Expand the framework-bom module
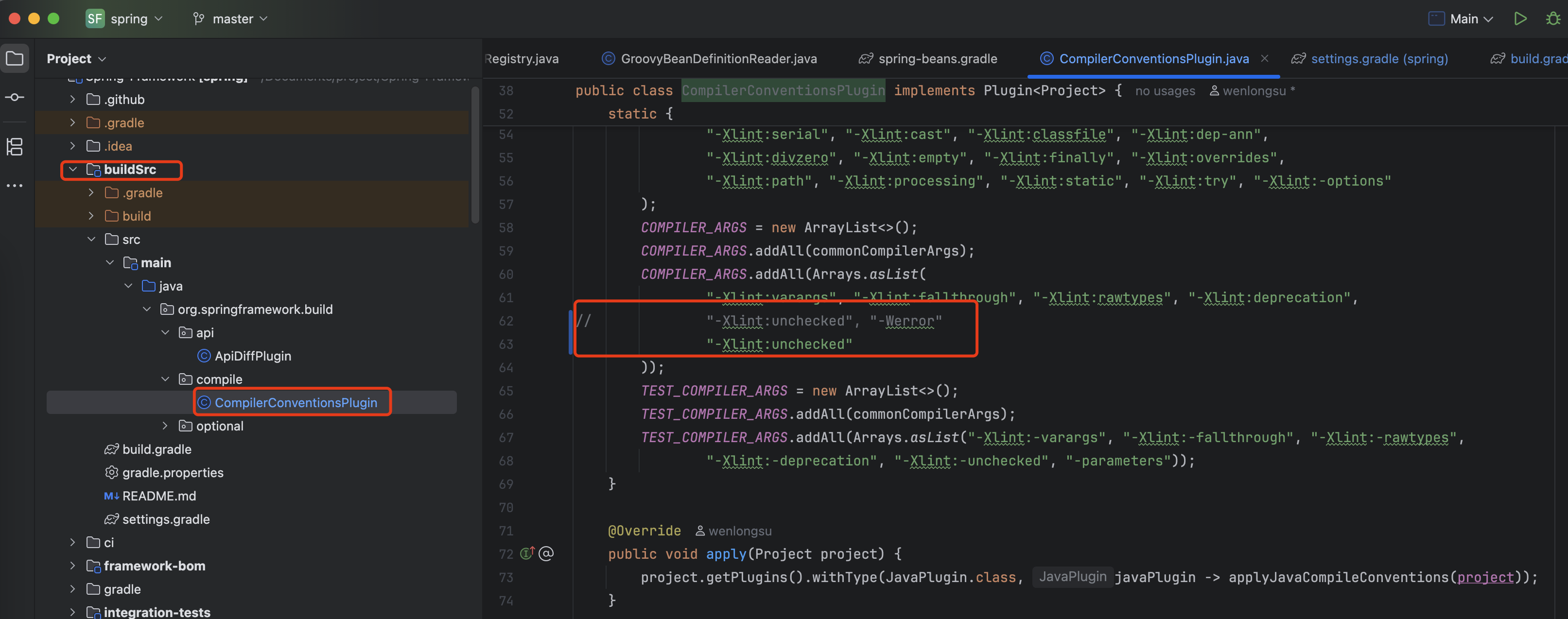Image resolution: width=1568 pixels, height=619 pixels. (x=73, y=566)
